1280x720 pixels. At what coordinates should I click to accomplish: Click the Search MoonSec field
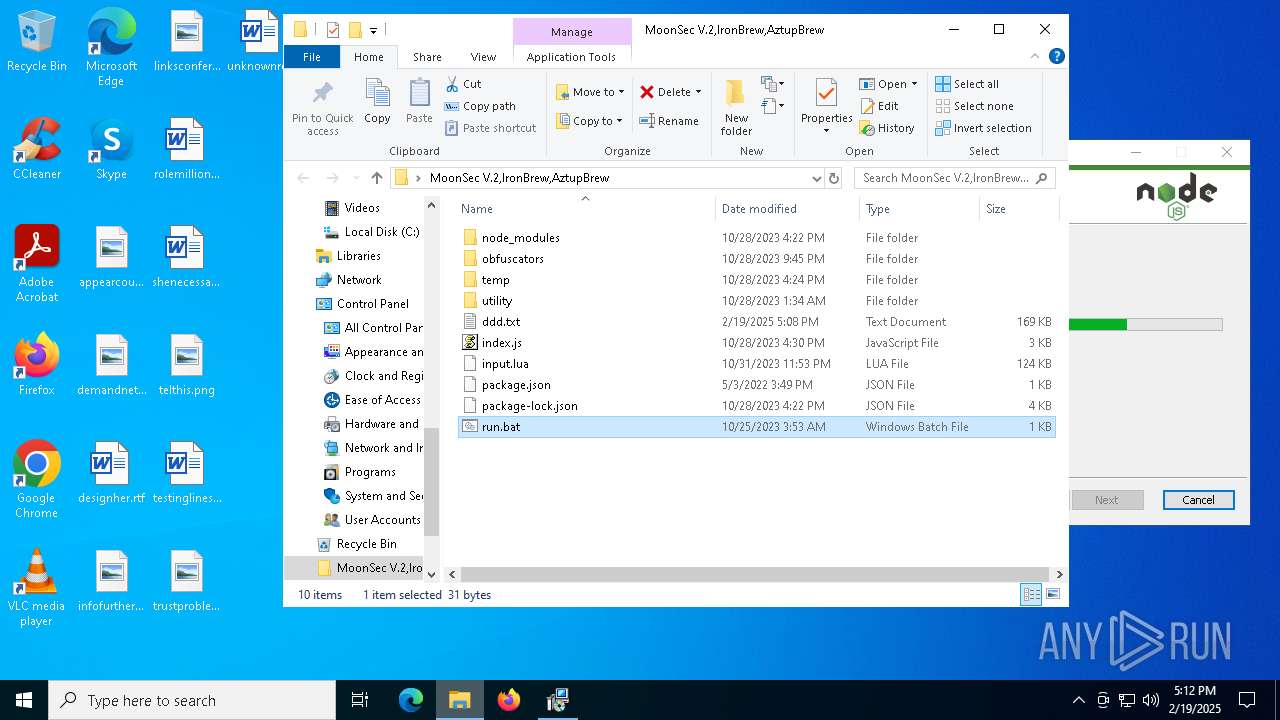click(954, 178)
